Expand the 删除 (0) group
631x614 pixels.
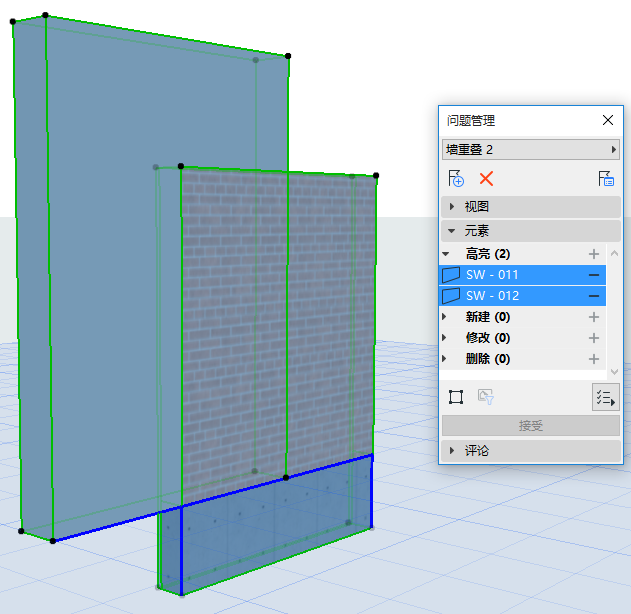[x=444, y=359]
